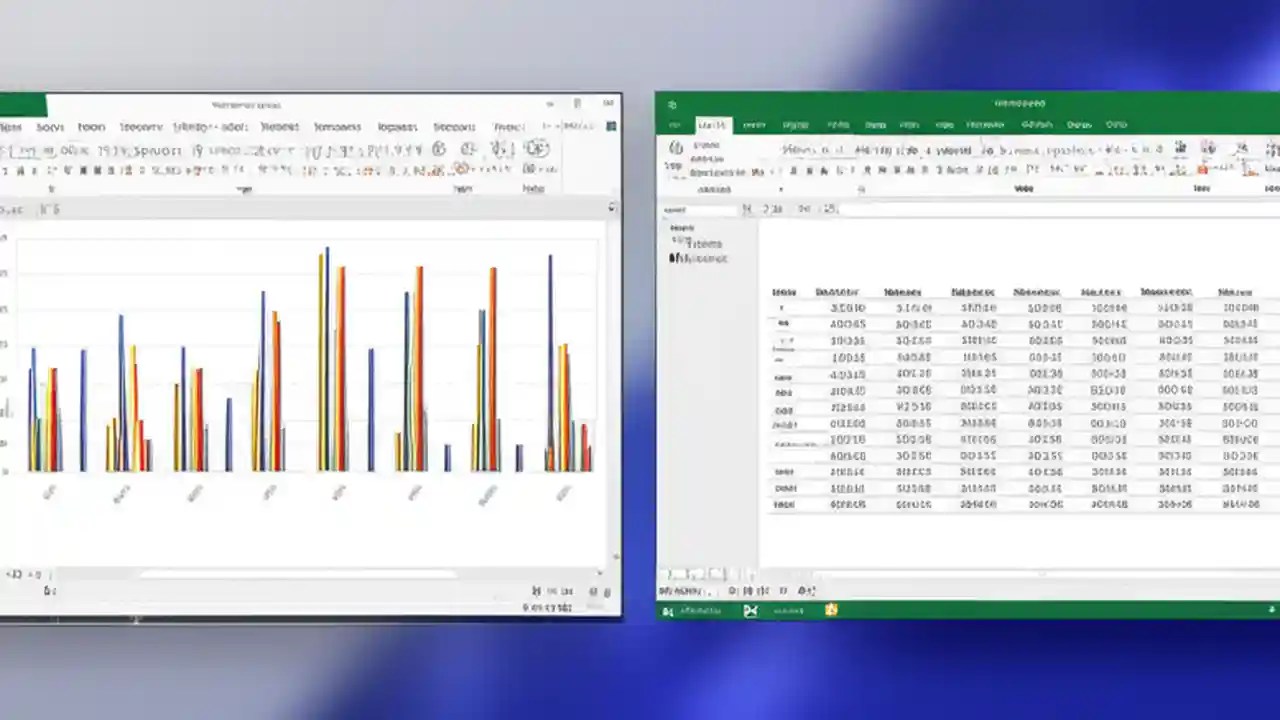Open the File menu of the right workbook
The height and width of the screenshot is (720, 1280).
coord(676,125)
